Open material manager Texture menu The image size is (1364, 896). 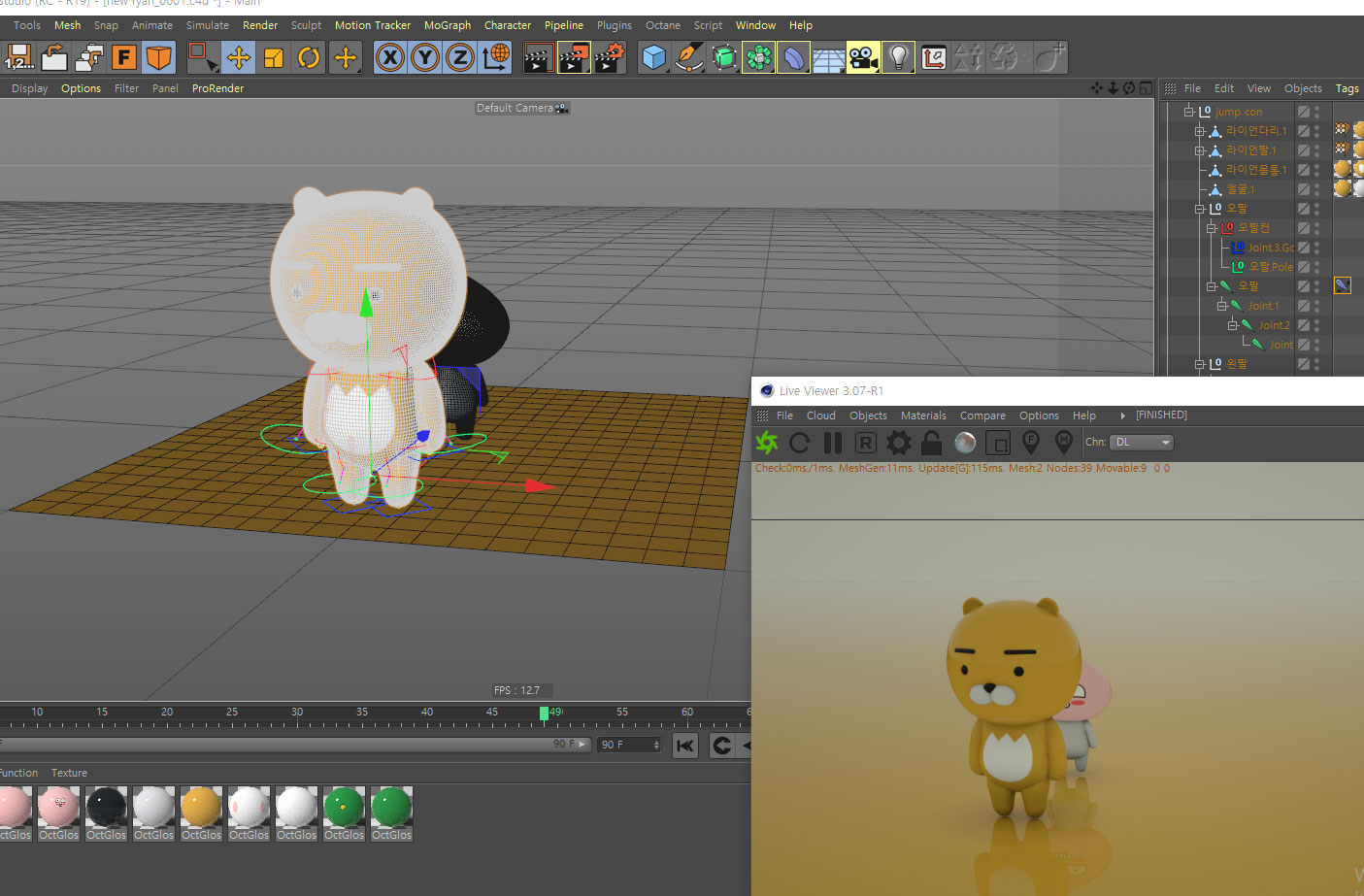69,773
